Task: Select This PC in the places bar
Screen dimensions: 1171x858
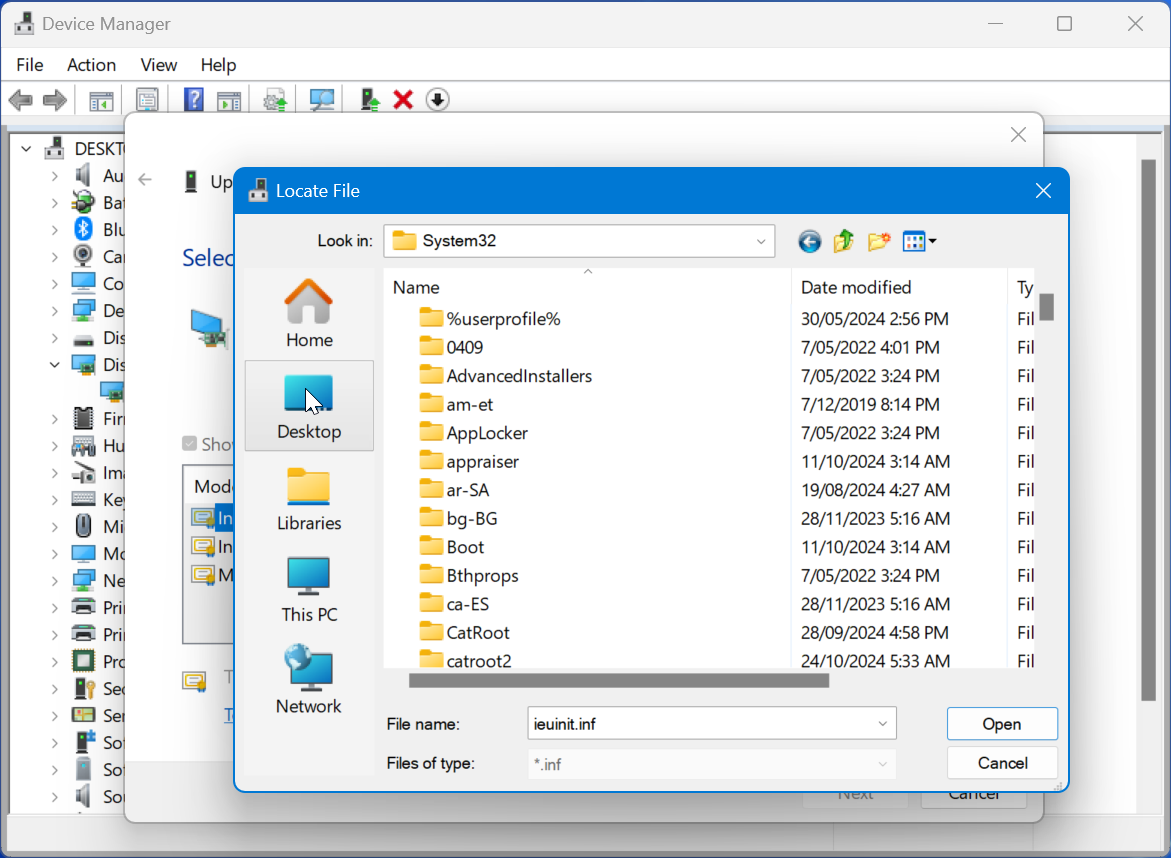Action: 309,589
